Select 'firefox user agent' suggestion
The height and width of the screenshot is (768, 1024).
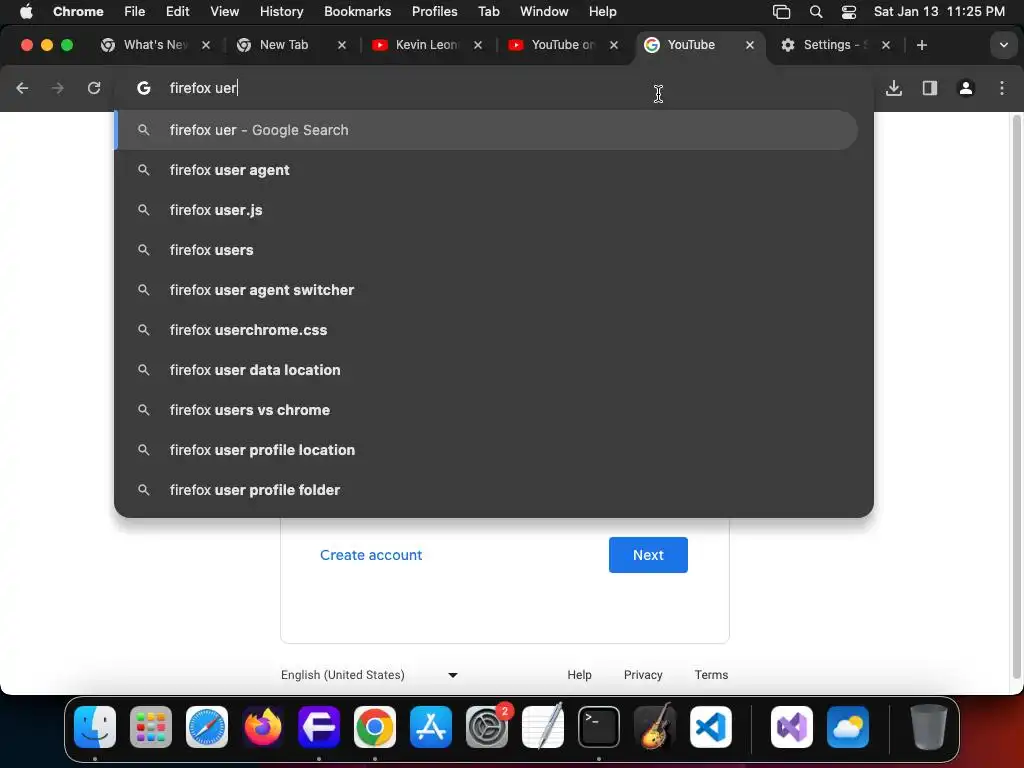pos(487,170)
